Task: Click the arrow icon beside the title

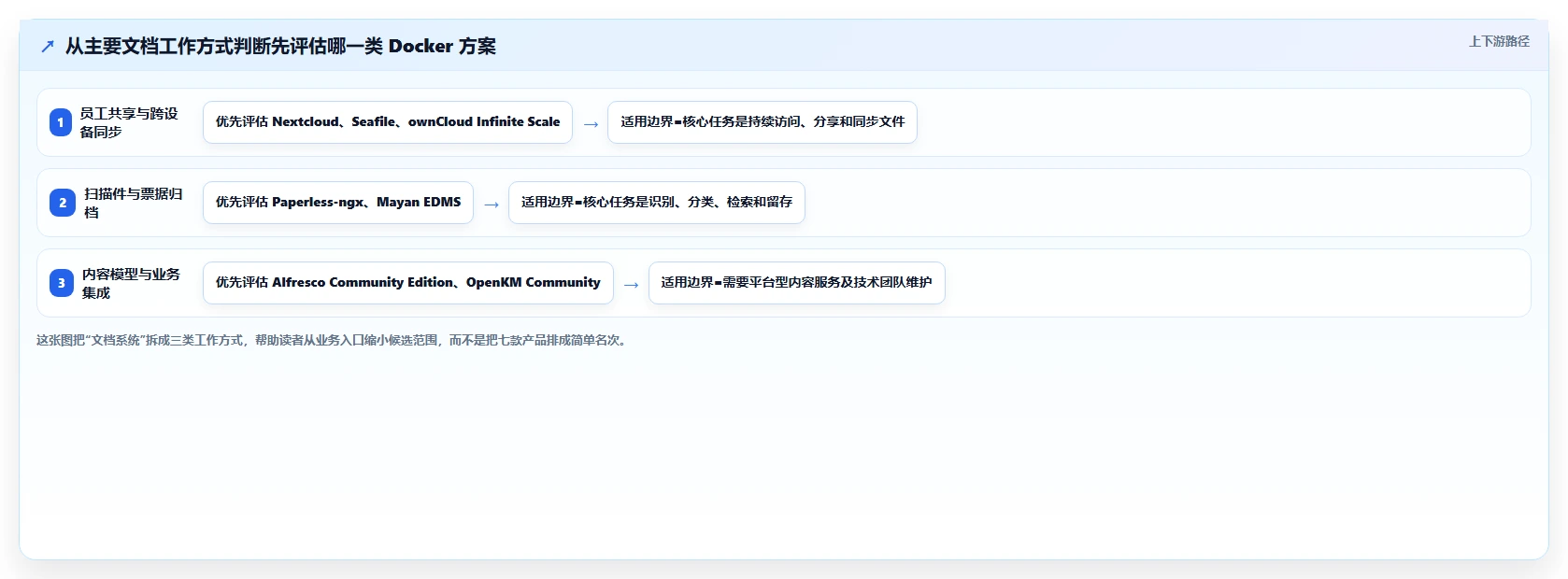Action: tap(48, 46)
